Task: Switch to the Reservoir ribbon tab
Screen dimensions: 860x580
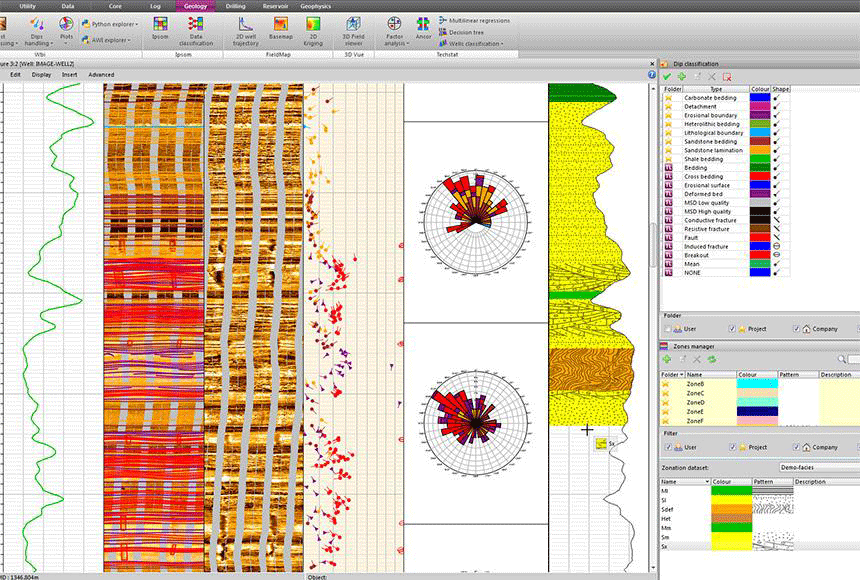Action: click(x=275, y=6)
